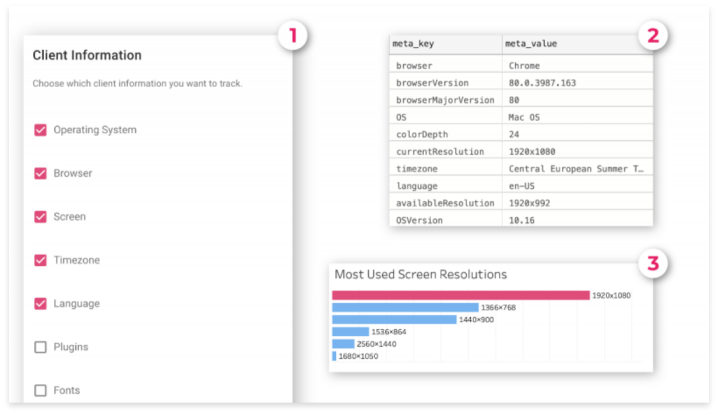Click the number 2 badge

tap(653, 37)
